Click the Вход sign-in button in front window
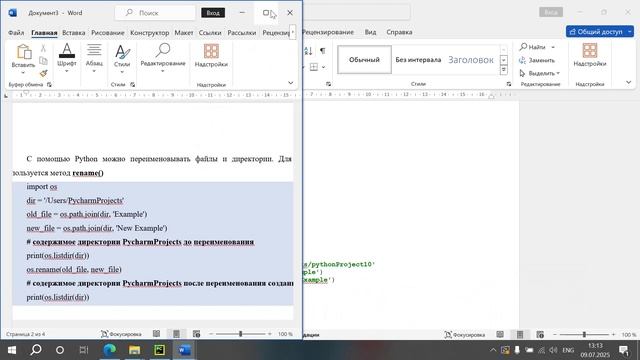640x360 pixels. 213,13
